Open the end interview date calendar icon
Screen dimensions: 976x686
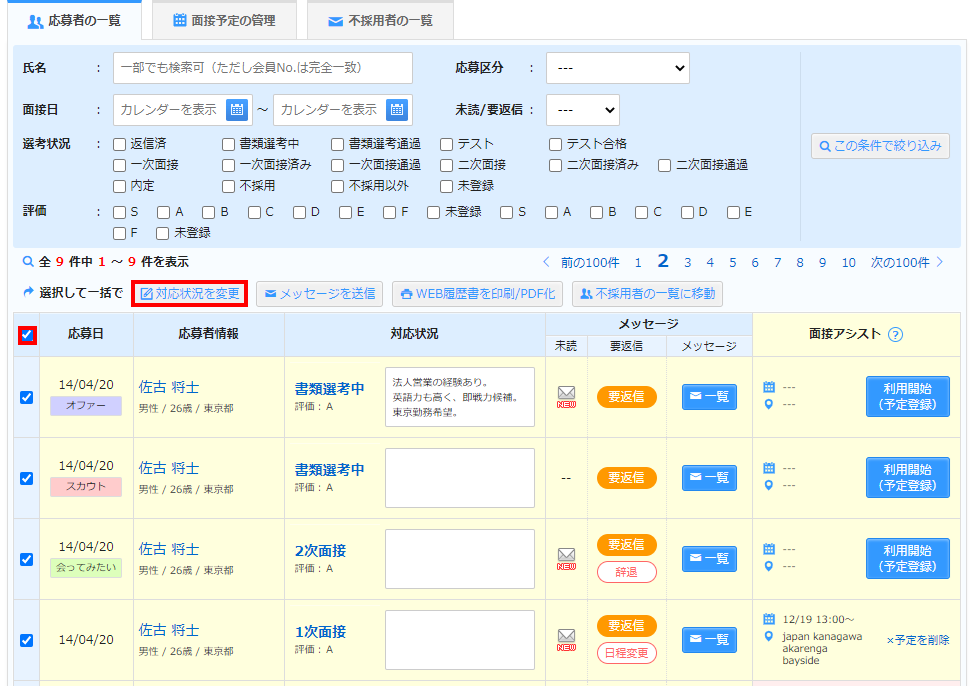[396, 110]
